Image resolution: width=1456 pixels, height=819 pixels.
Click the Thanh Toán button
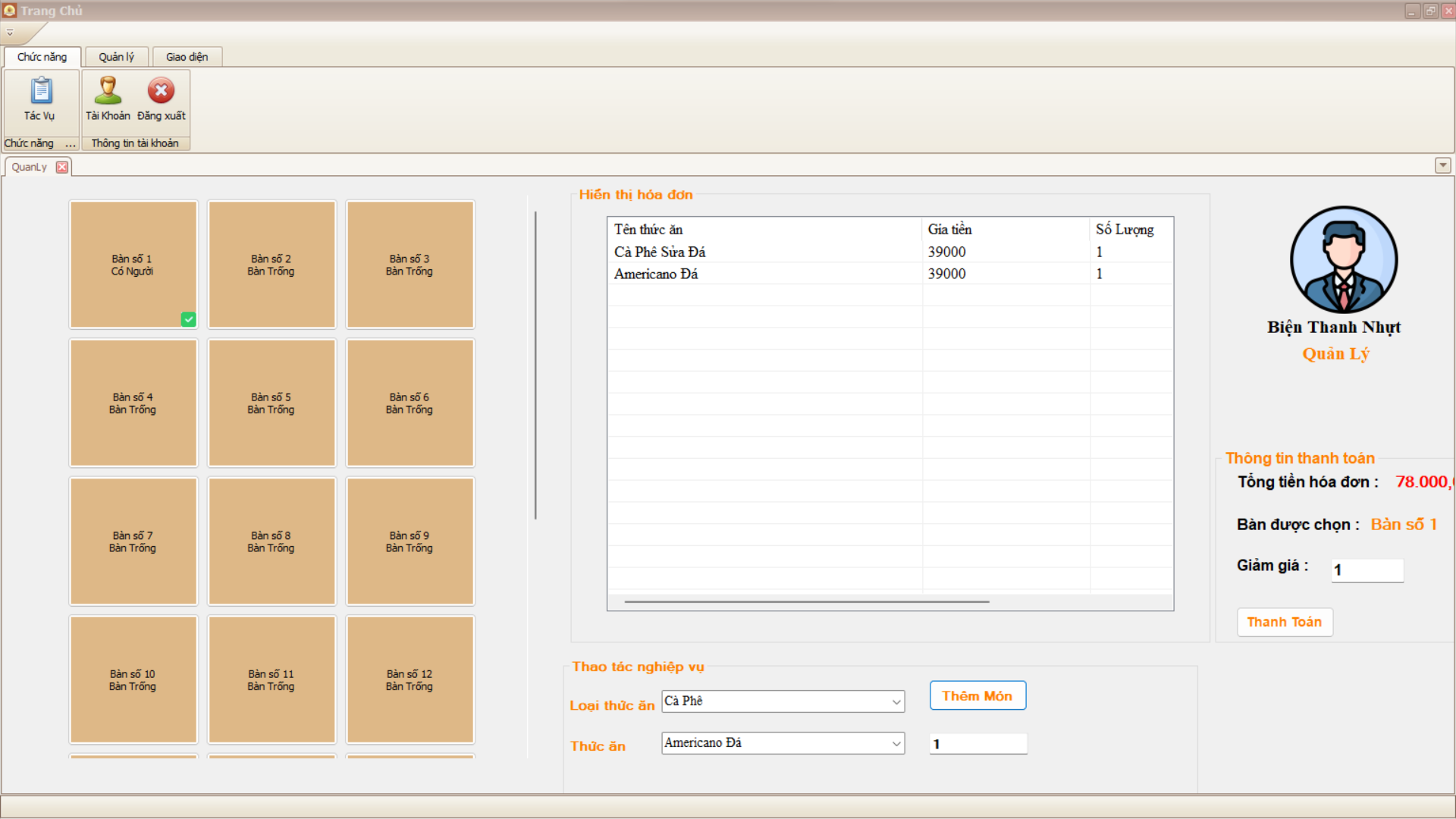[x=1284, y=623]
